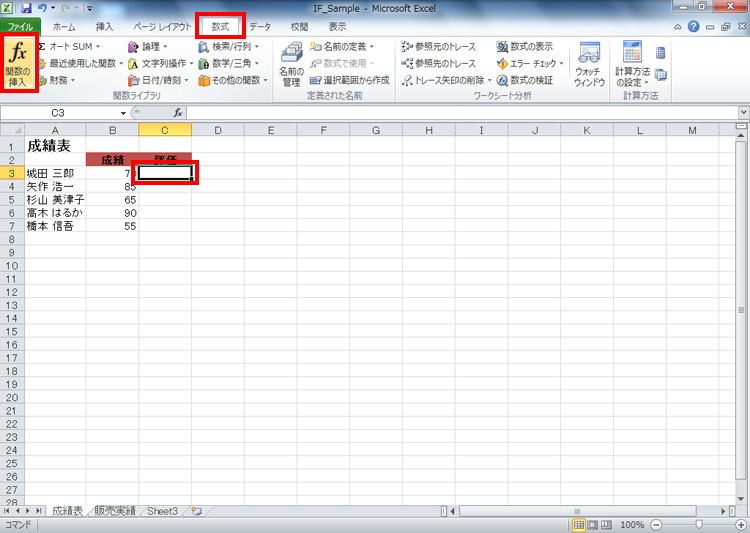
Task: Open the More Functions (その他の関数) menu
Action: pyautogui.click(x=233, y=80)
